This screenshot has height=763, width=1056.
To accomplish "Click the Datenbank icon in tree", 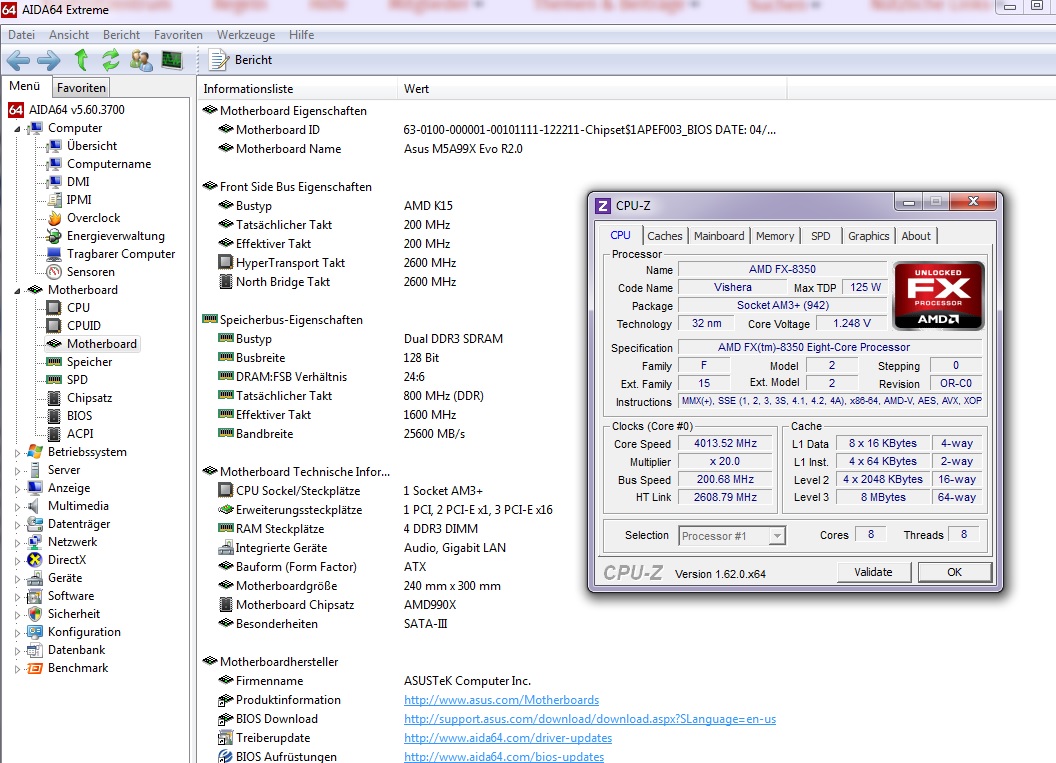I will pos(34,651).
